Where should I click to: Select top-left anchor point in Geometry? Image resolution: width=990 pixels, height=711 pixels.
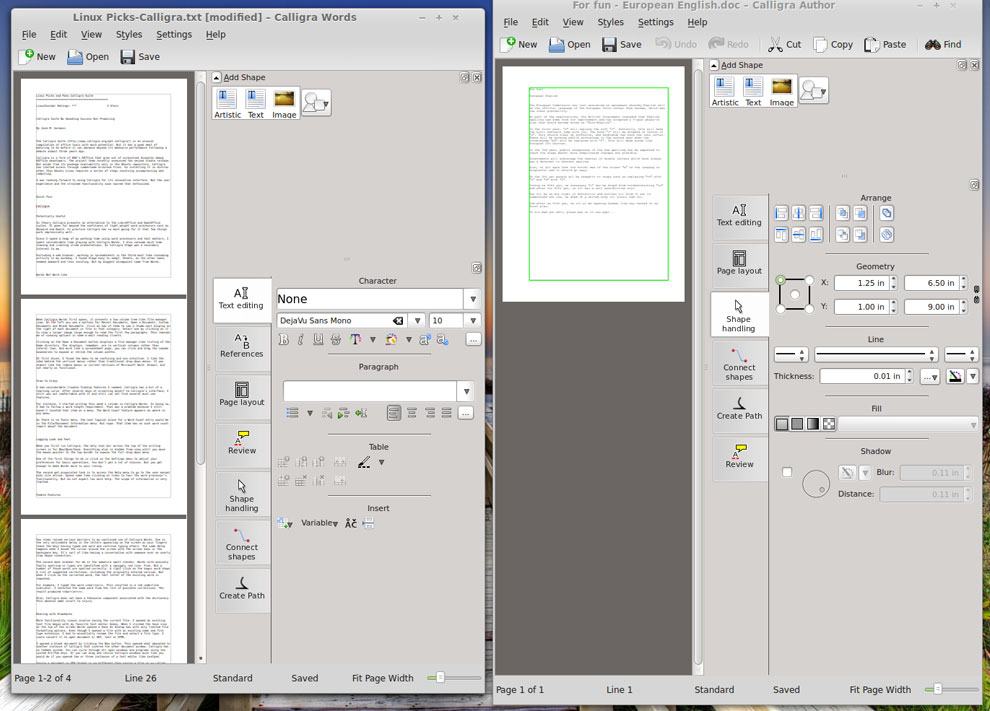(781, 280)
